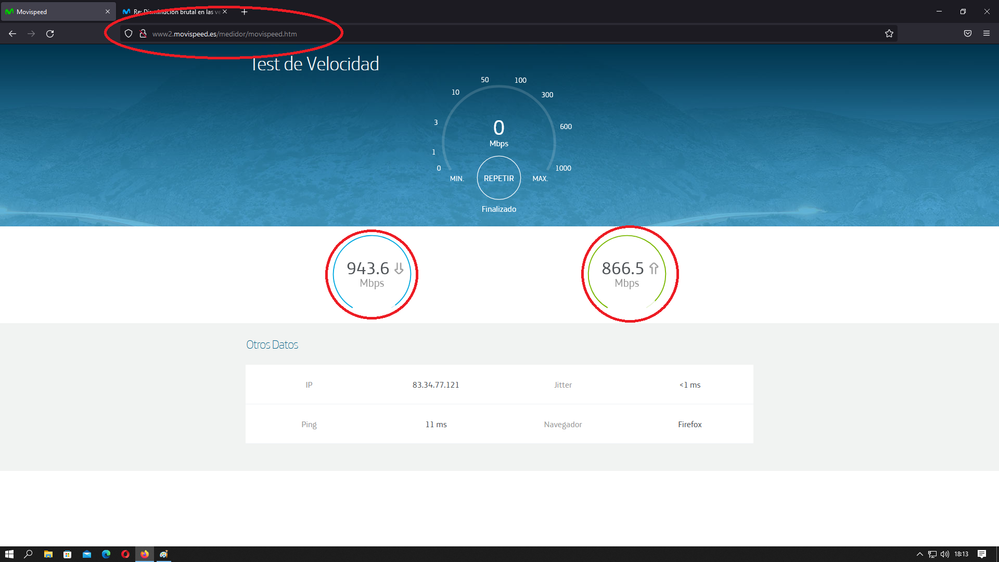The image size is (999, 562).
Task: Open Opera browser from the taskbar
Action: (125, 553)
